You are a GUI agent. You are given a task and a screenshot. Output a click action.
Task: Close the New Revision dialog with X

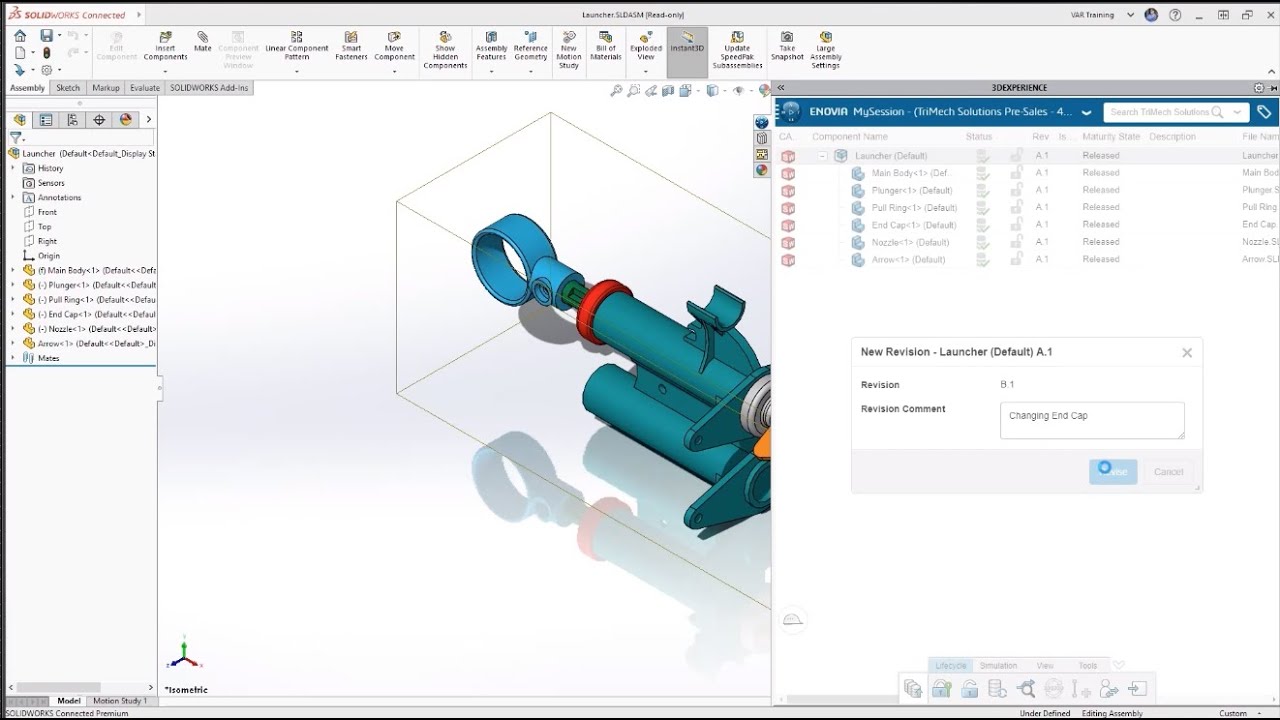coord(1187,352)
